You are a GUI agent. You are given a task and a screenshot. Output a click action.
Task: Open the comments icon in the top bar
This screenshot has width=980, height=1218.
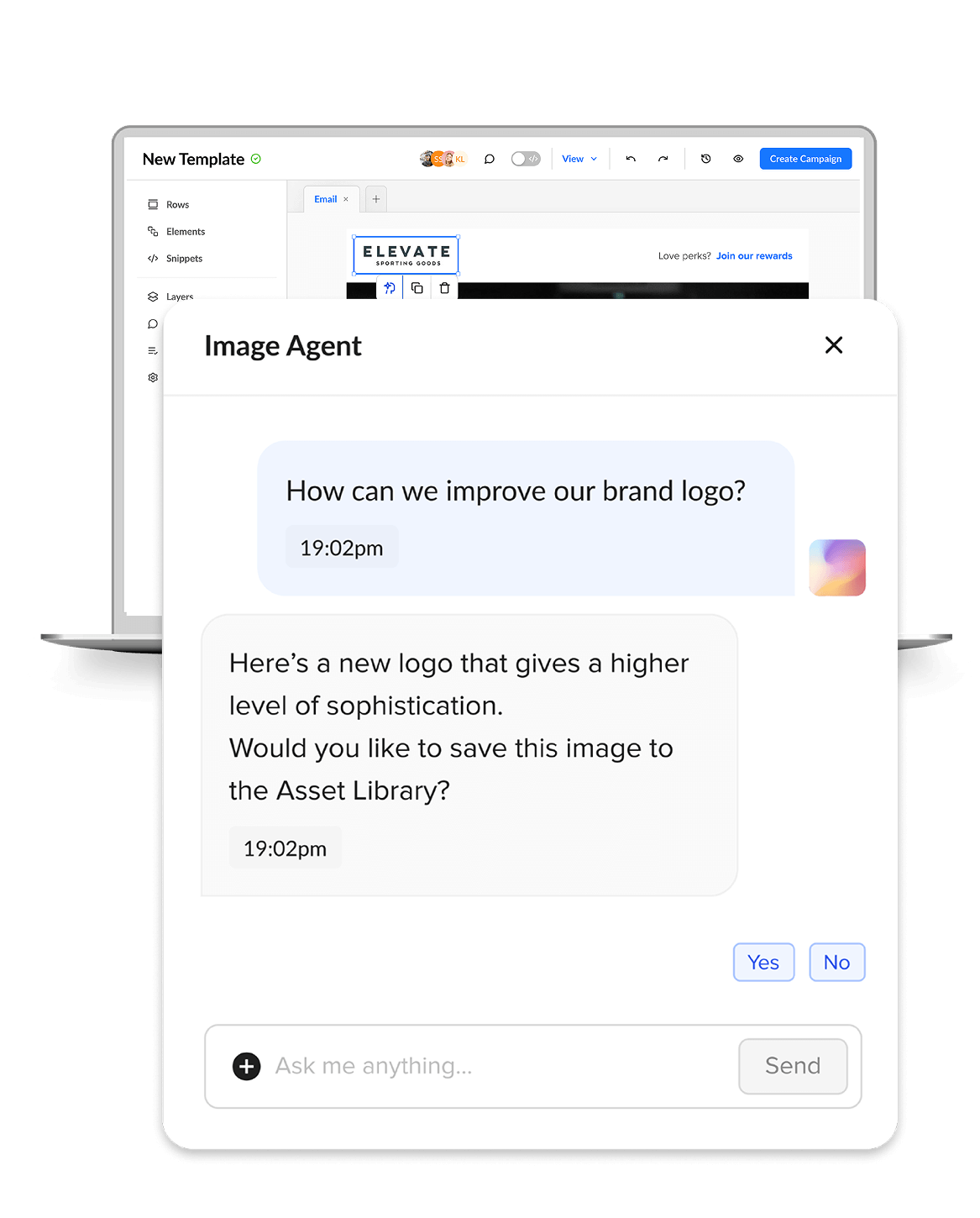[489, 158]
